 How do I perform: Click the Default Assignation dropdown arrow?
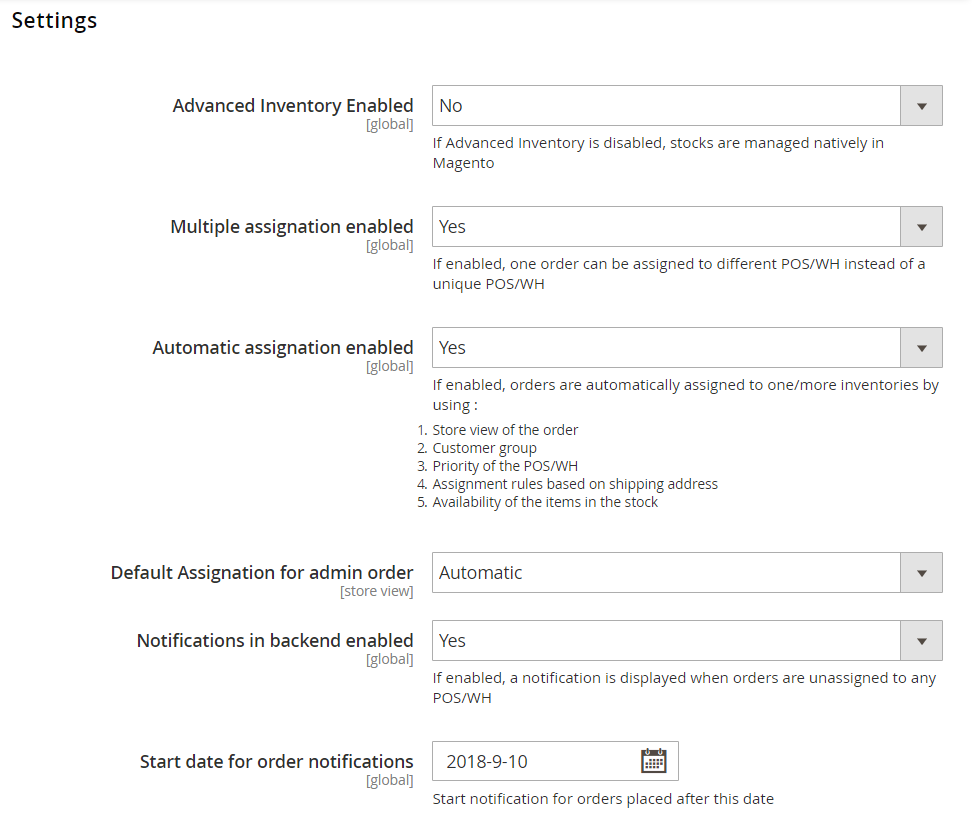pos(921,573)
